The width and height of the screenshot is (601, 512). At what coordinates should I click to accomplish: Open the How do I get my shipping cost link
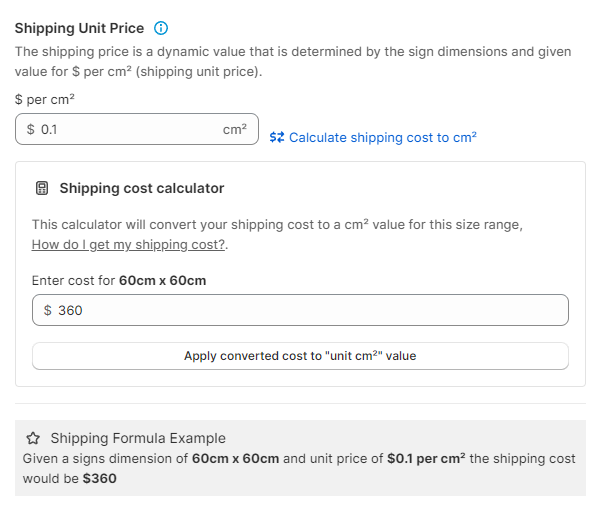point(129,245)
